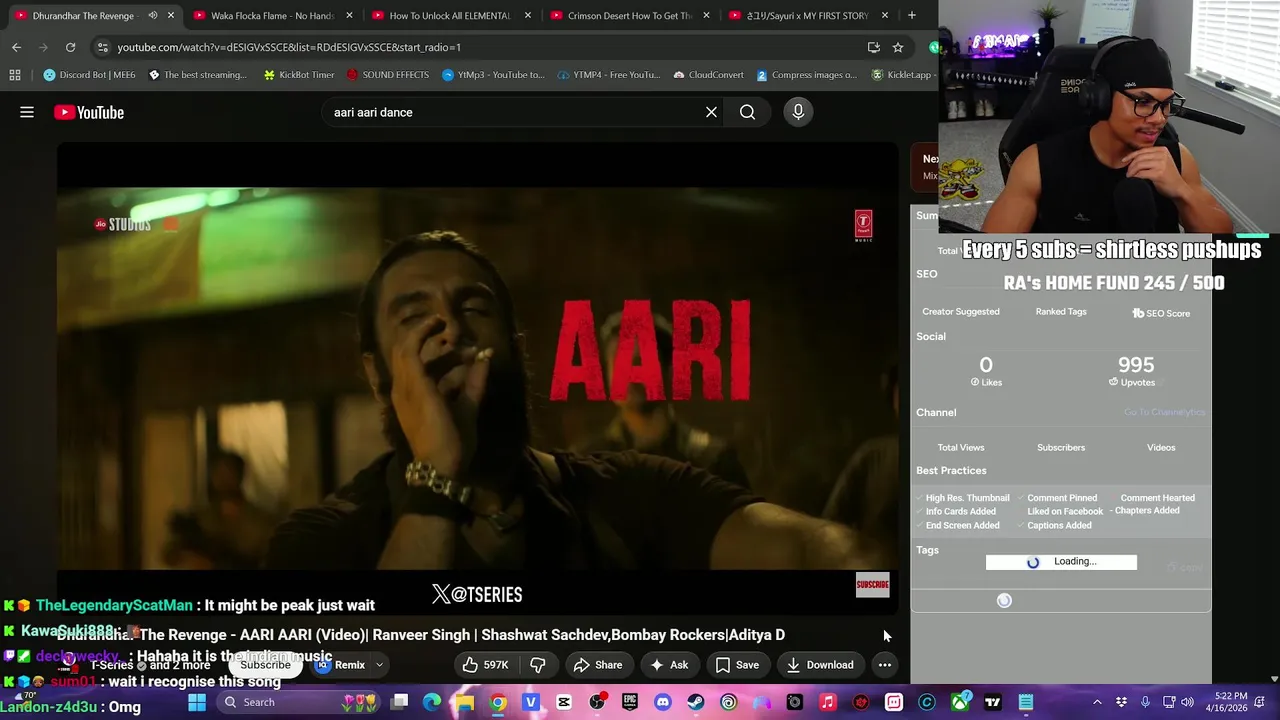Open the YouTube guide hamburger menu
Viewport: 1280px width, 720px height.
27,112
